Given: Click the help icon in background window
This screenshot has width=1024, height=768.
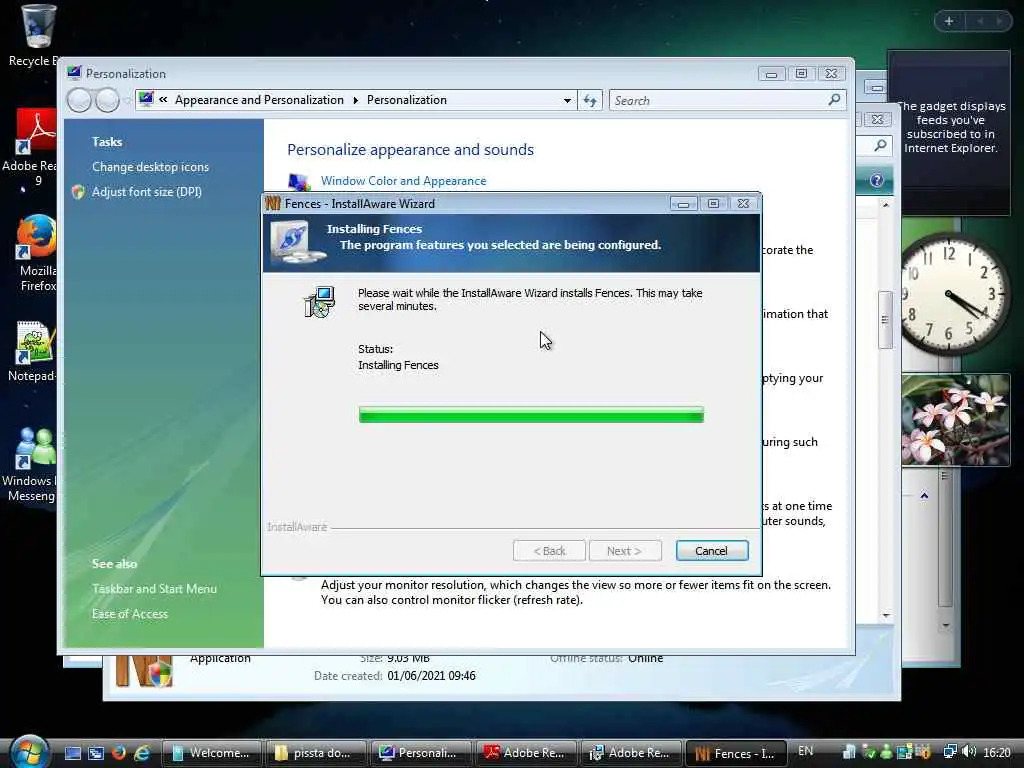Looking at the screenshot, I should coord(876,180).
